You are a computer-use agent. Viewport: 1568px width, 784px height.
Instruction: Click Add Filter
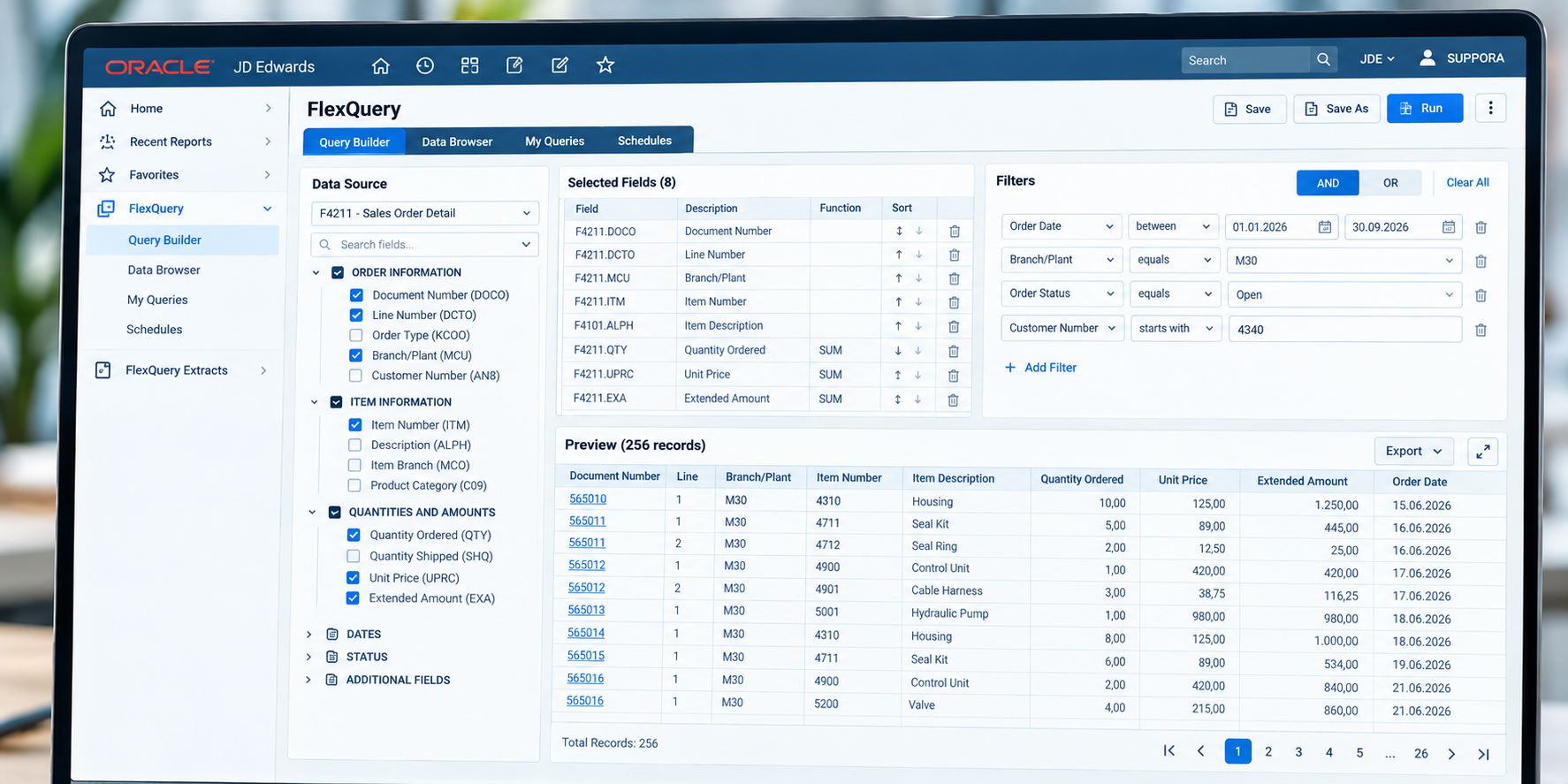click(x=1040, y=368)
